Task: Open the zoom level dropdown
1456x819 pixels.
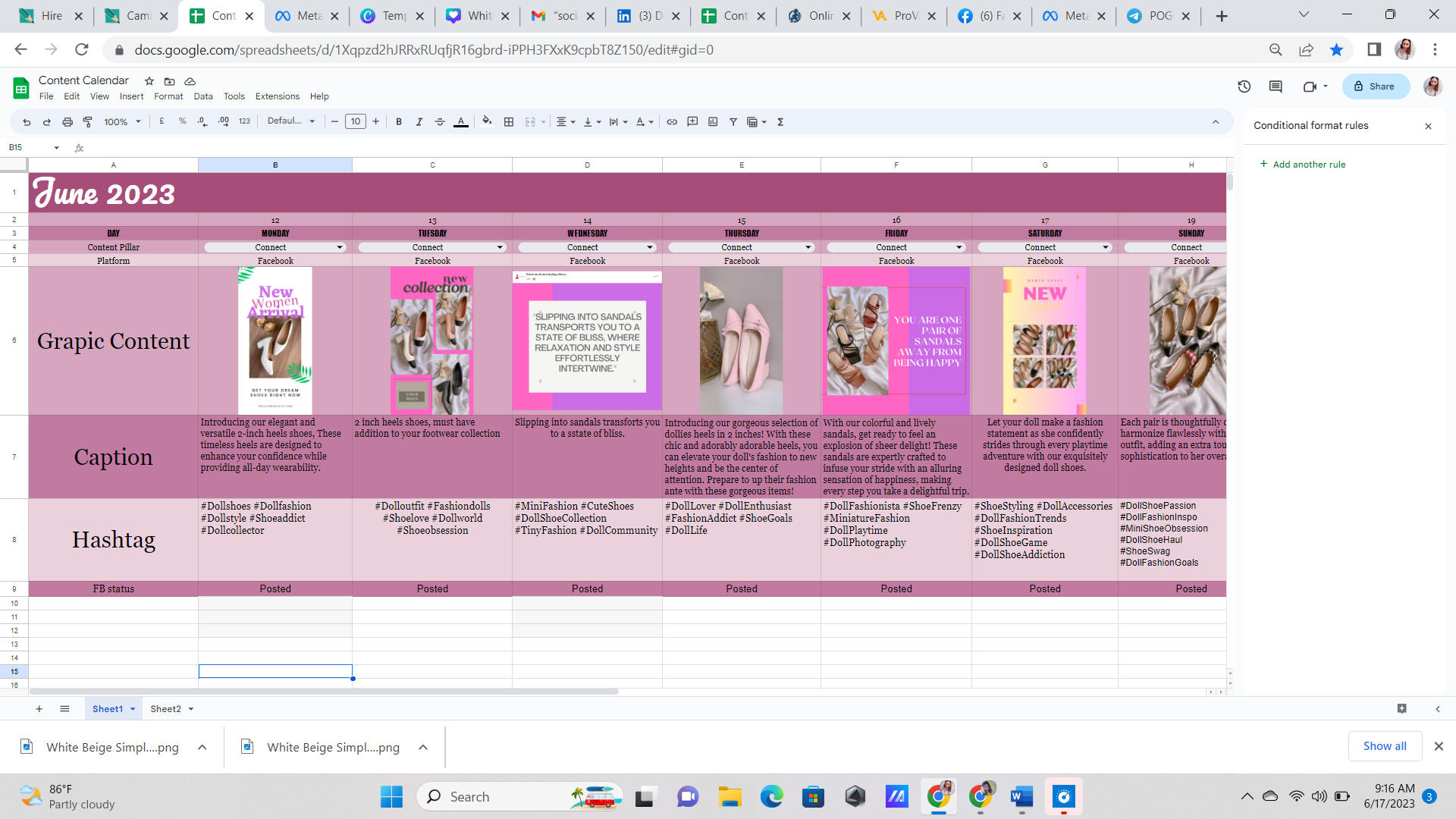Action: 122,122
